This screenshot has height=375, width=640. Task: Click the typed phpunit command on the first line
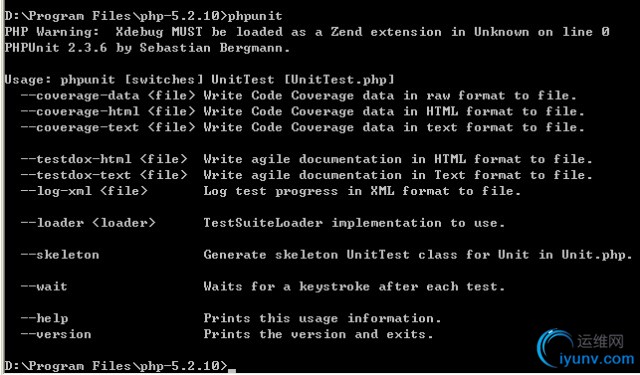click(255, 16)
